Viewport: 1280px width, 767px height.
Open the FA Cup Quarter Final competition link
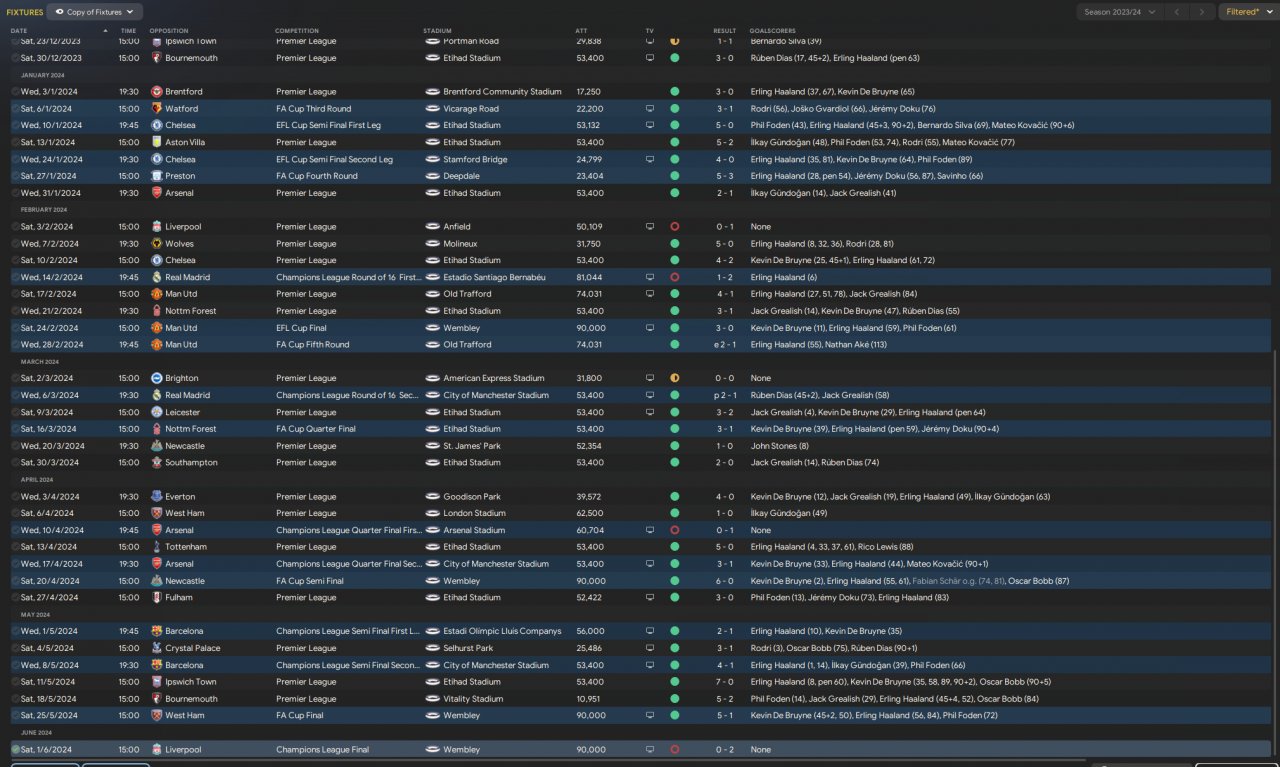point(316,429)
